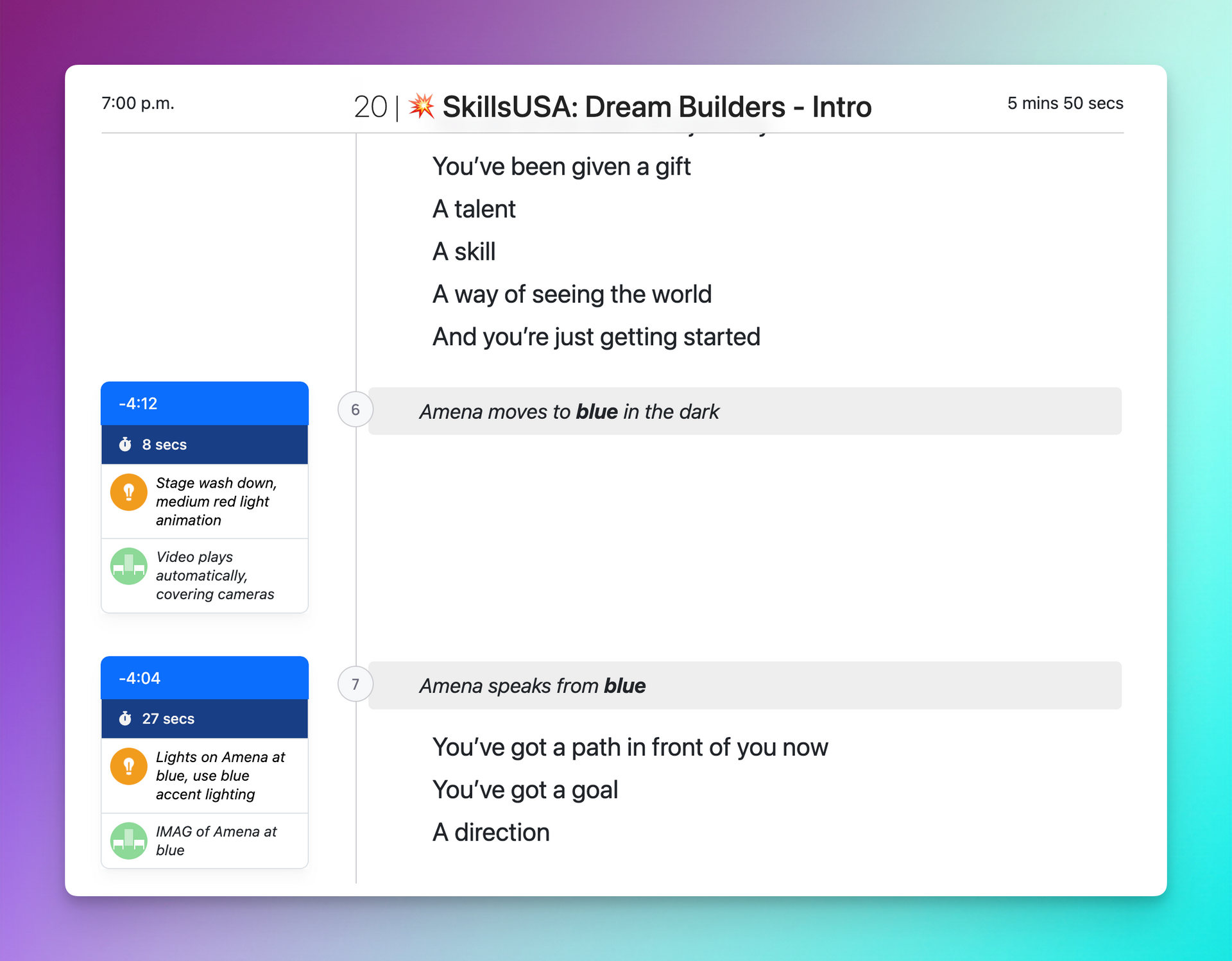Screen dimensions: 1232x961
Task: Select cue marker number 6
Action: click(355, 409)
